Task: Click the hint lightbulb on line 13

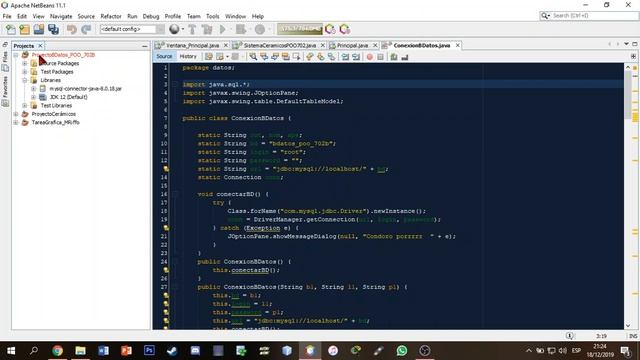Action: point(166,169)
